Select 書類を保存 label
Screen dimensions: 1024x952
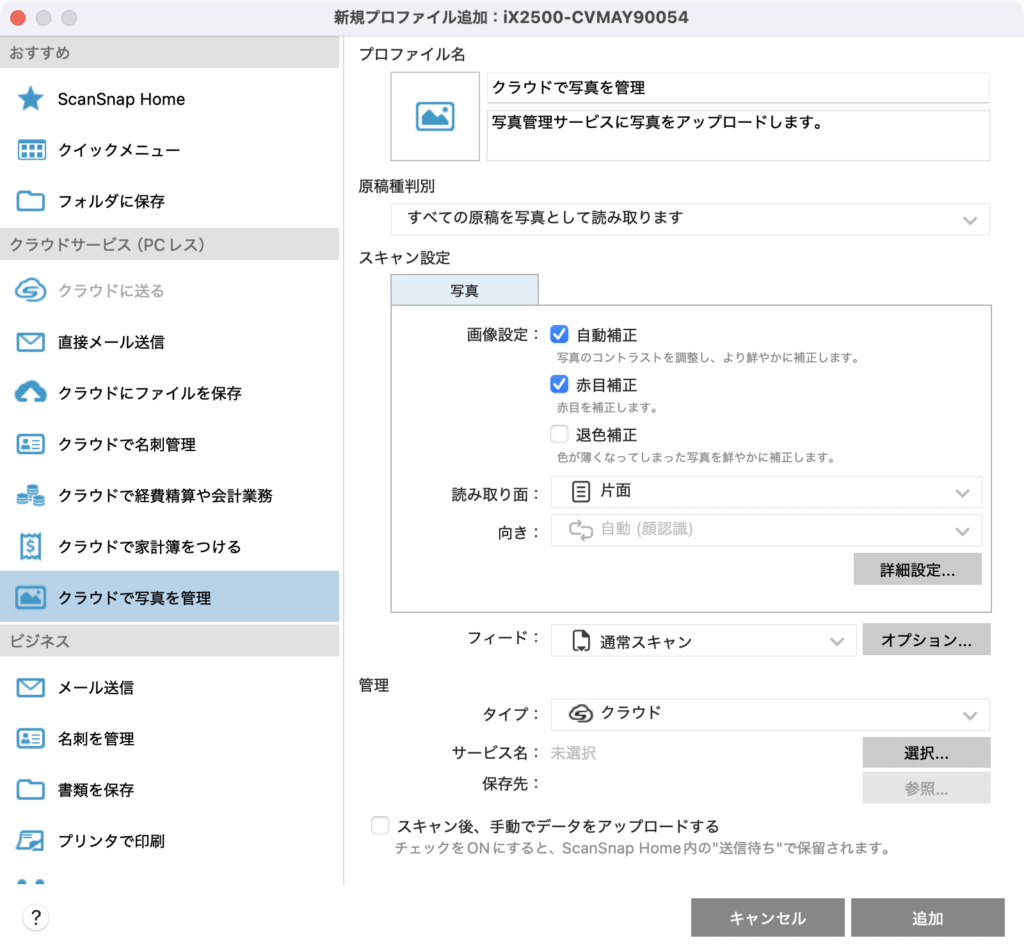click(96, 789)
